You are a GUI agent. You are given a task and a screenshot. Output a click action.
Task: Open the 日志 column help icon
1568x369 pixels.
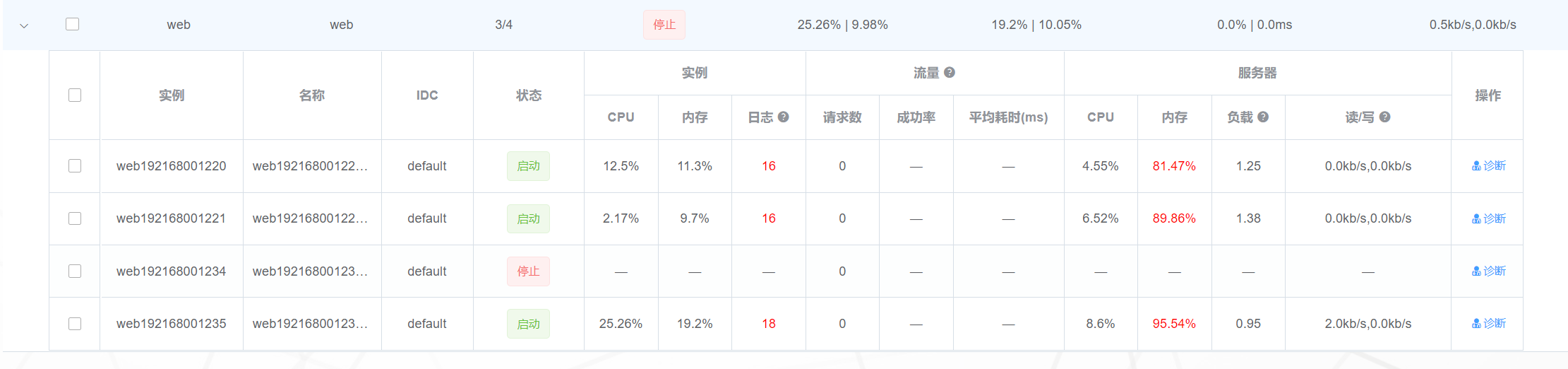[x=784, y=117]
